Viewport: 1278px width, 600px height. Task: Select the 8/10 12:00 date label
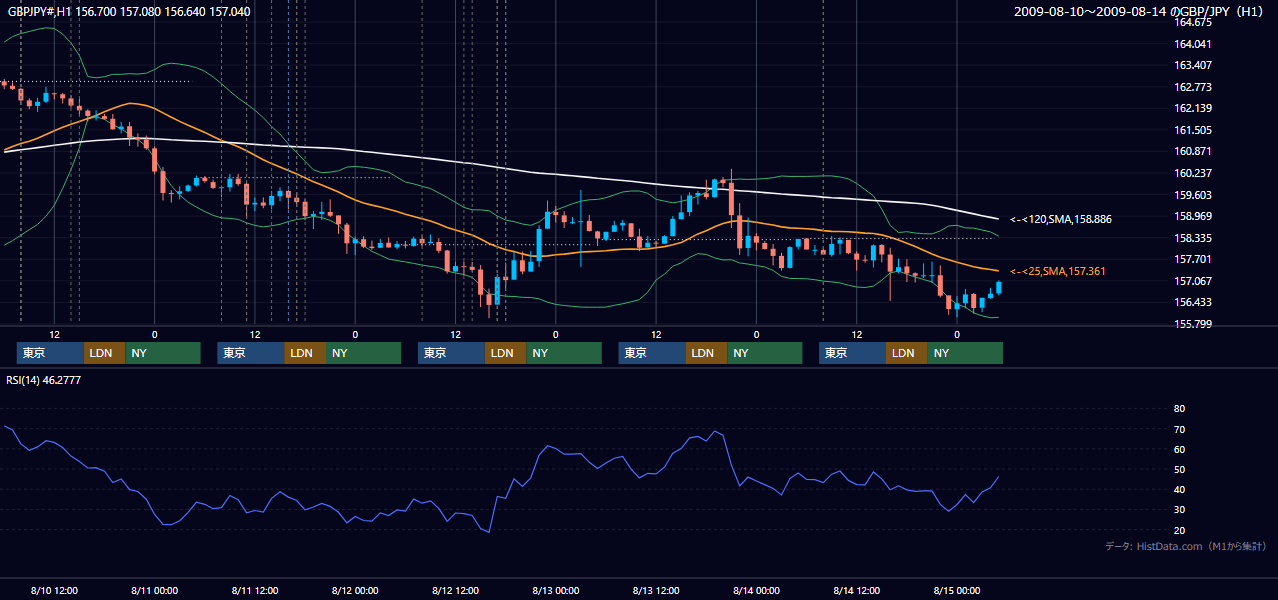tap(54, 591)
